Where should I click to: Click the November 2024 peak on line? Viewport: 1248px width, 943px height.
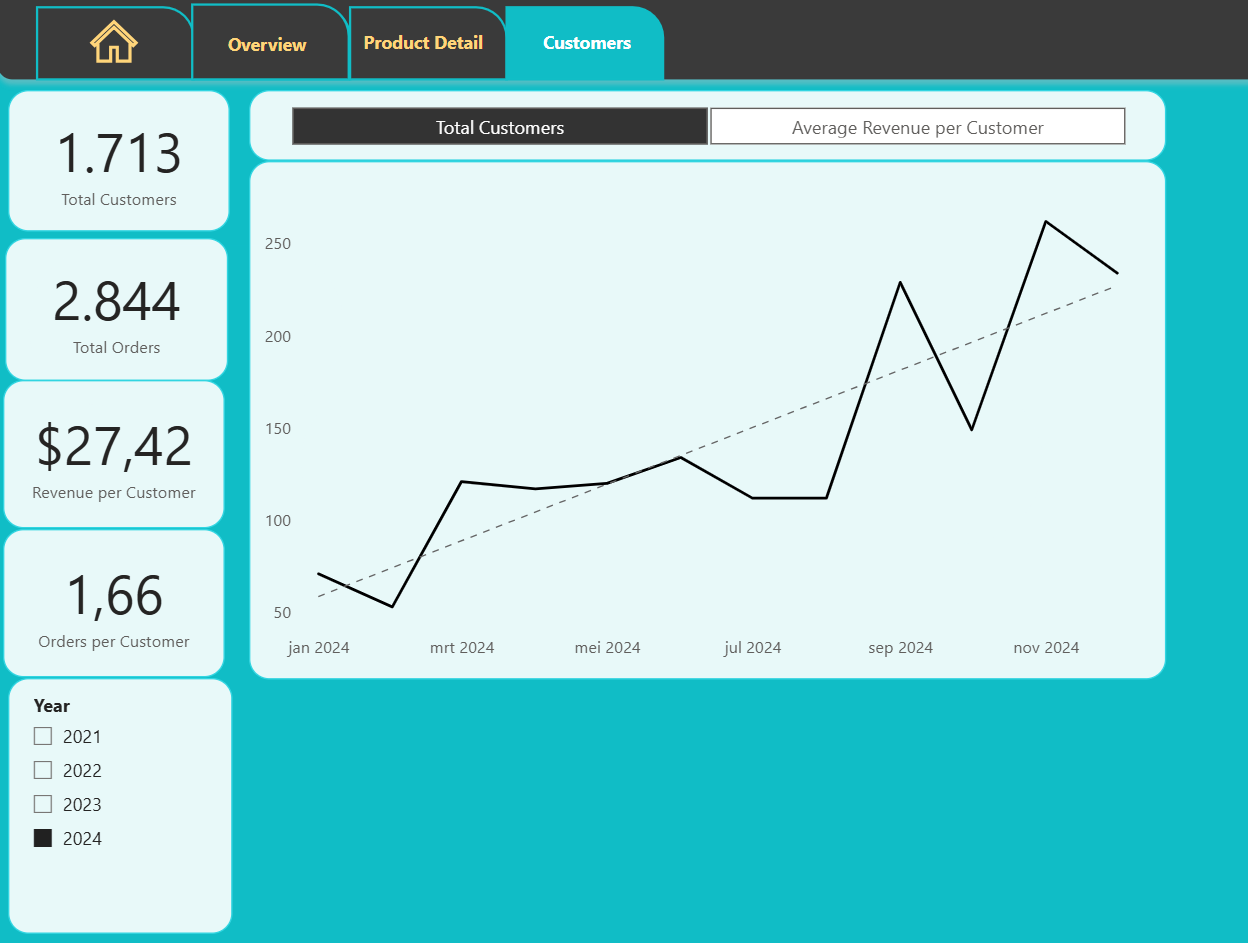tap(1045, 221)
